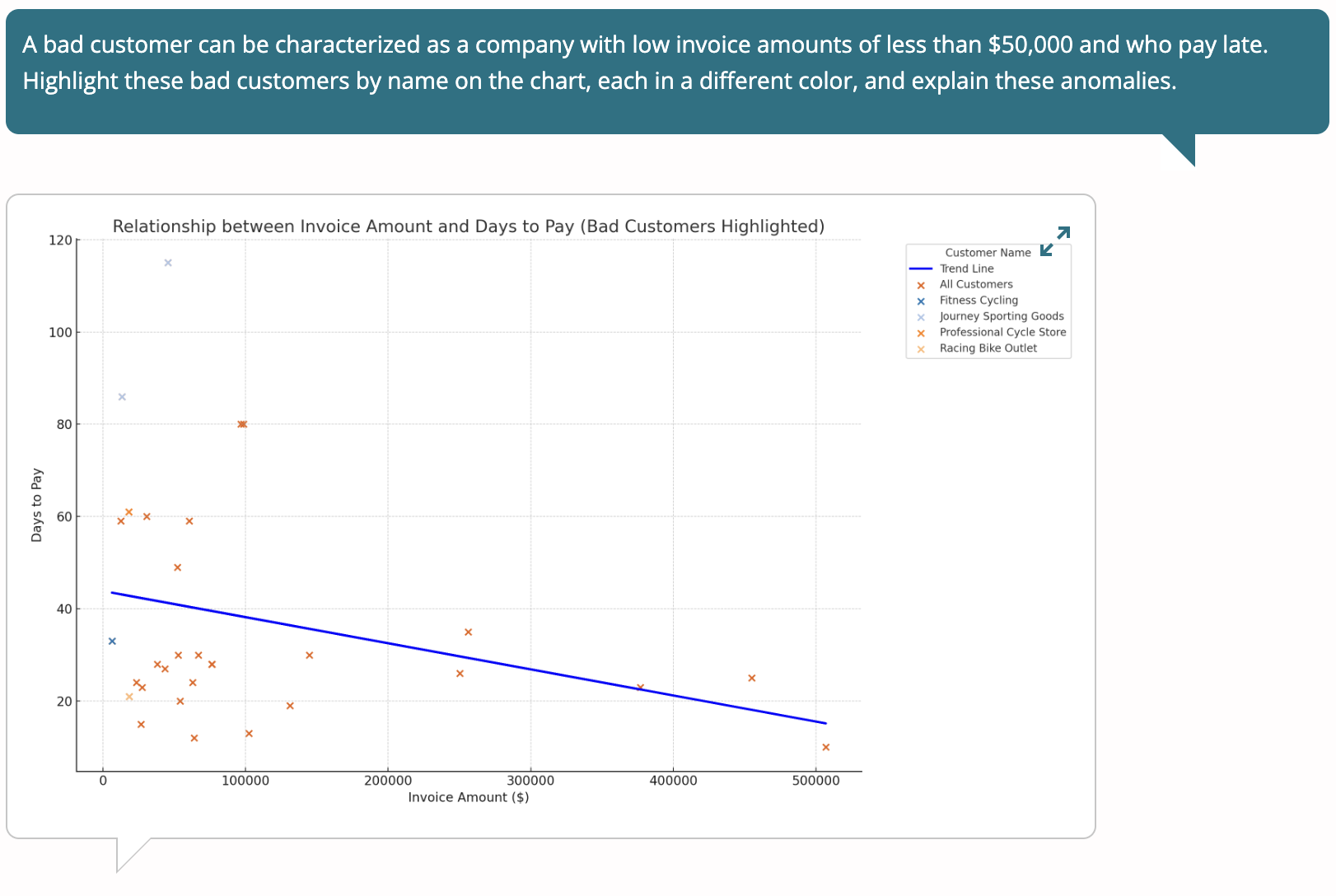Click the data point at 115 days
Image resolution: width=1336 pixels, height=896 pixels.
[x=168, y=263]
